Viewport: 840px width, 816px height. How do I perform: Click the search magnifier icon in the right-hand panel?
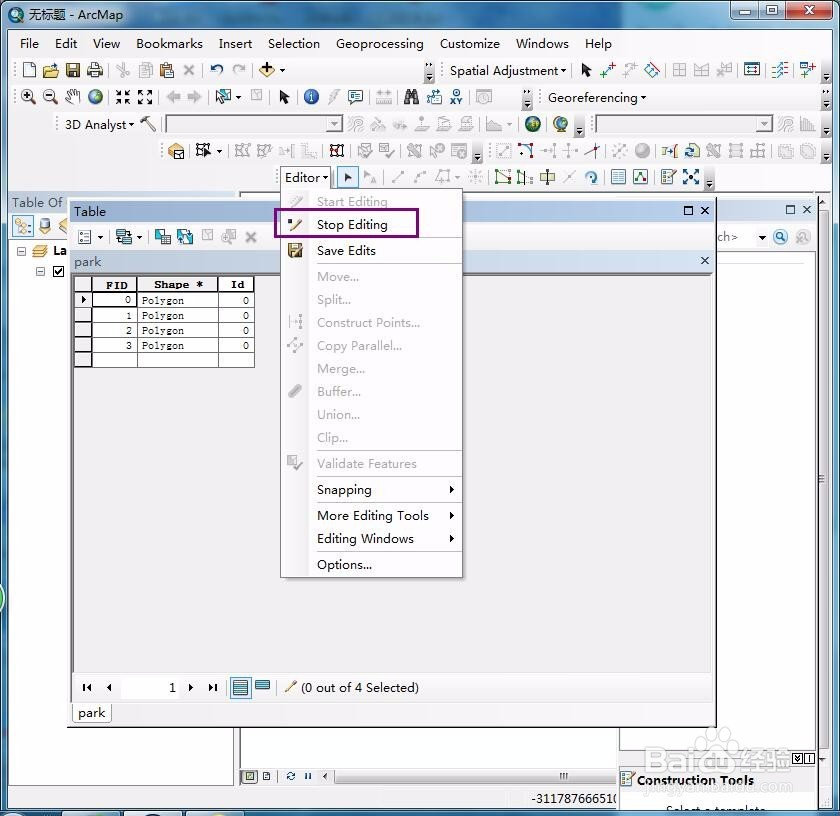tap(781, 236)
